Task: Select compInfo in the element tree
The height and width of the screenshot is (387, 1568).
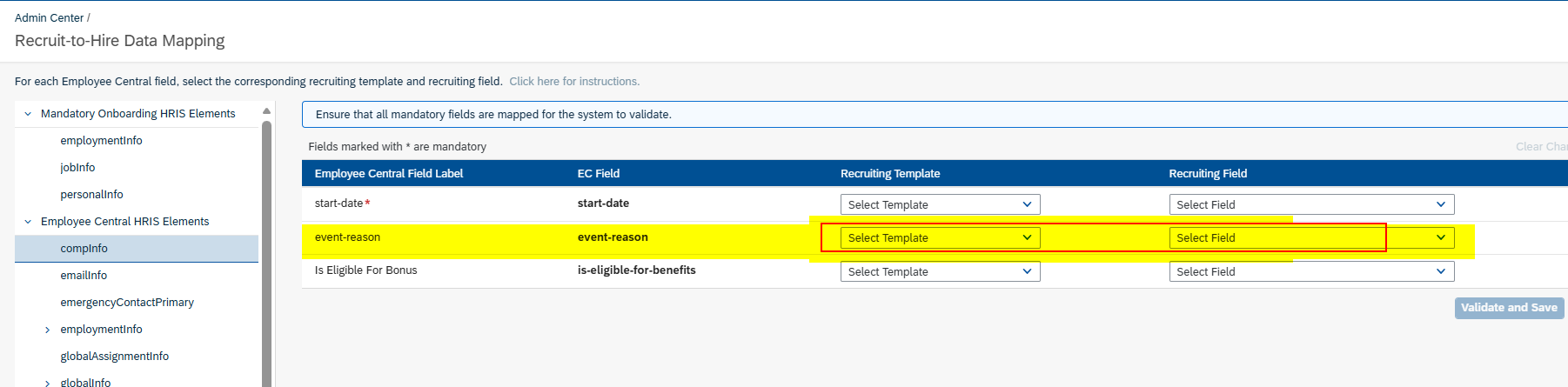Action: click(x=84, y=249)
